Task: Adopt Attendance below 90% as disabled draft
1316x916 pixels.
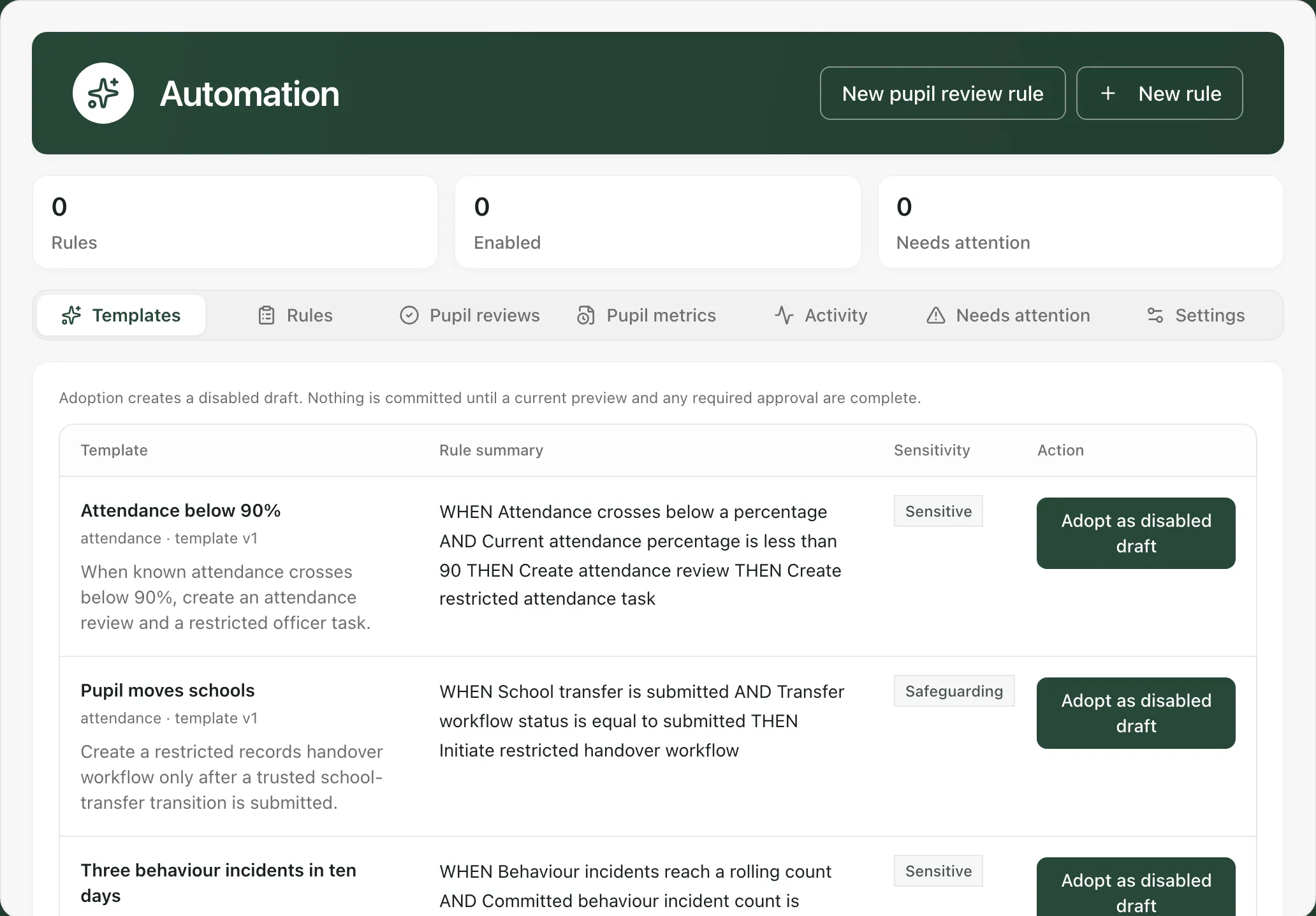Action: click(x=1136, y=533)
